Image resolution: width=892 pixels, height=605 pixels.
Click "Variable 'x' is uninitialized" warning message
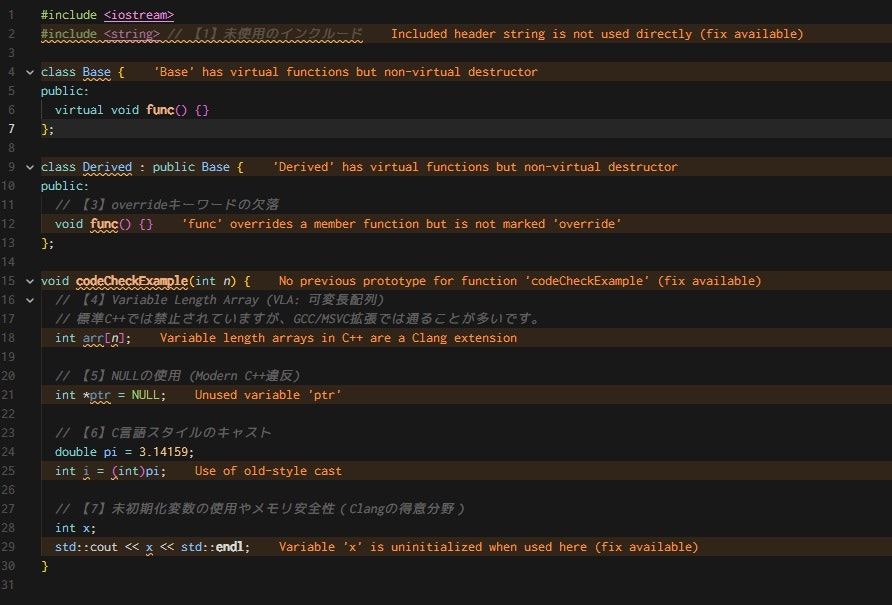pos(489,547)
